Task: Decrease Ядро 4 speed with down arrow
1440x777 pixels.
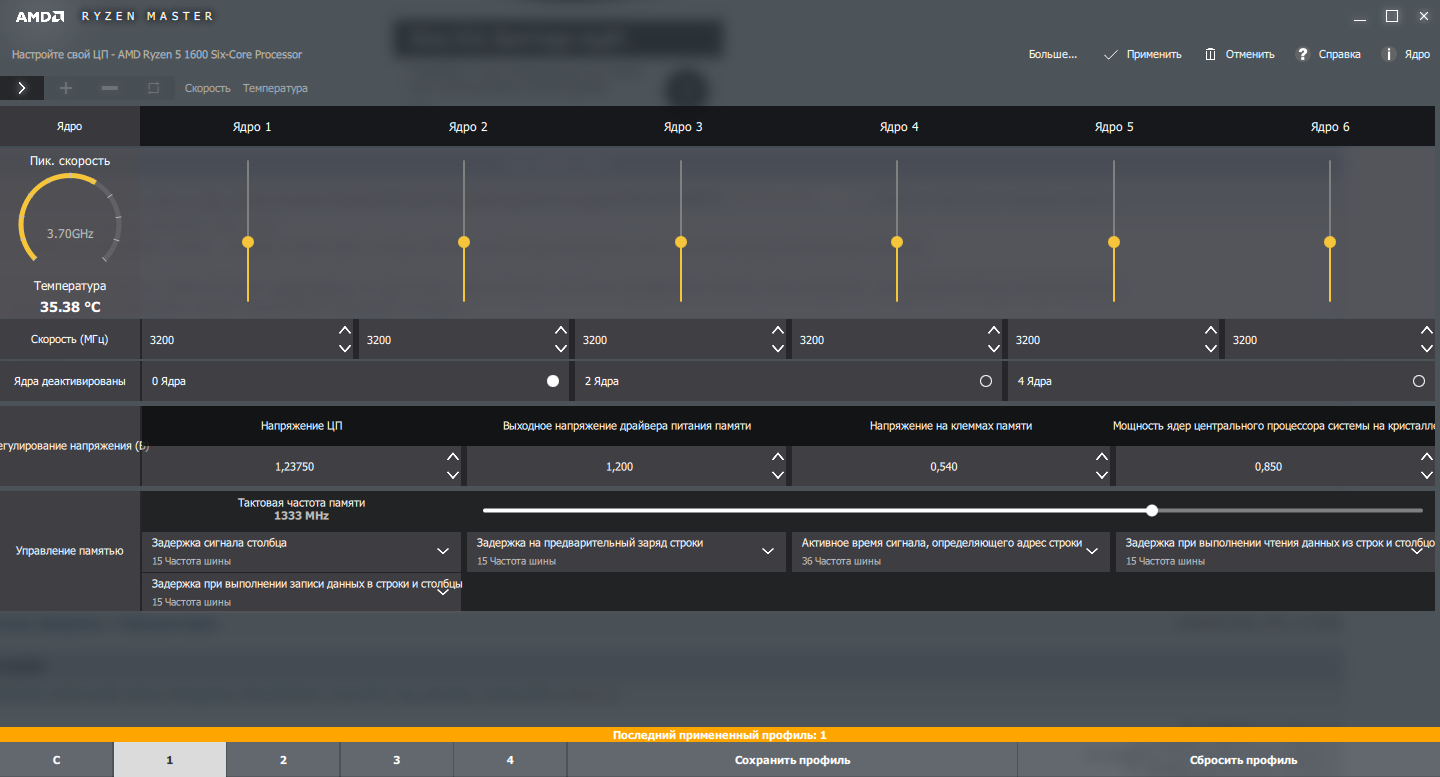Action: pyautogui.click(x=993, y=348)
